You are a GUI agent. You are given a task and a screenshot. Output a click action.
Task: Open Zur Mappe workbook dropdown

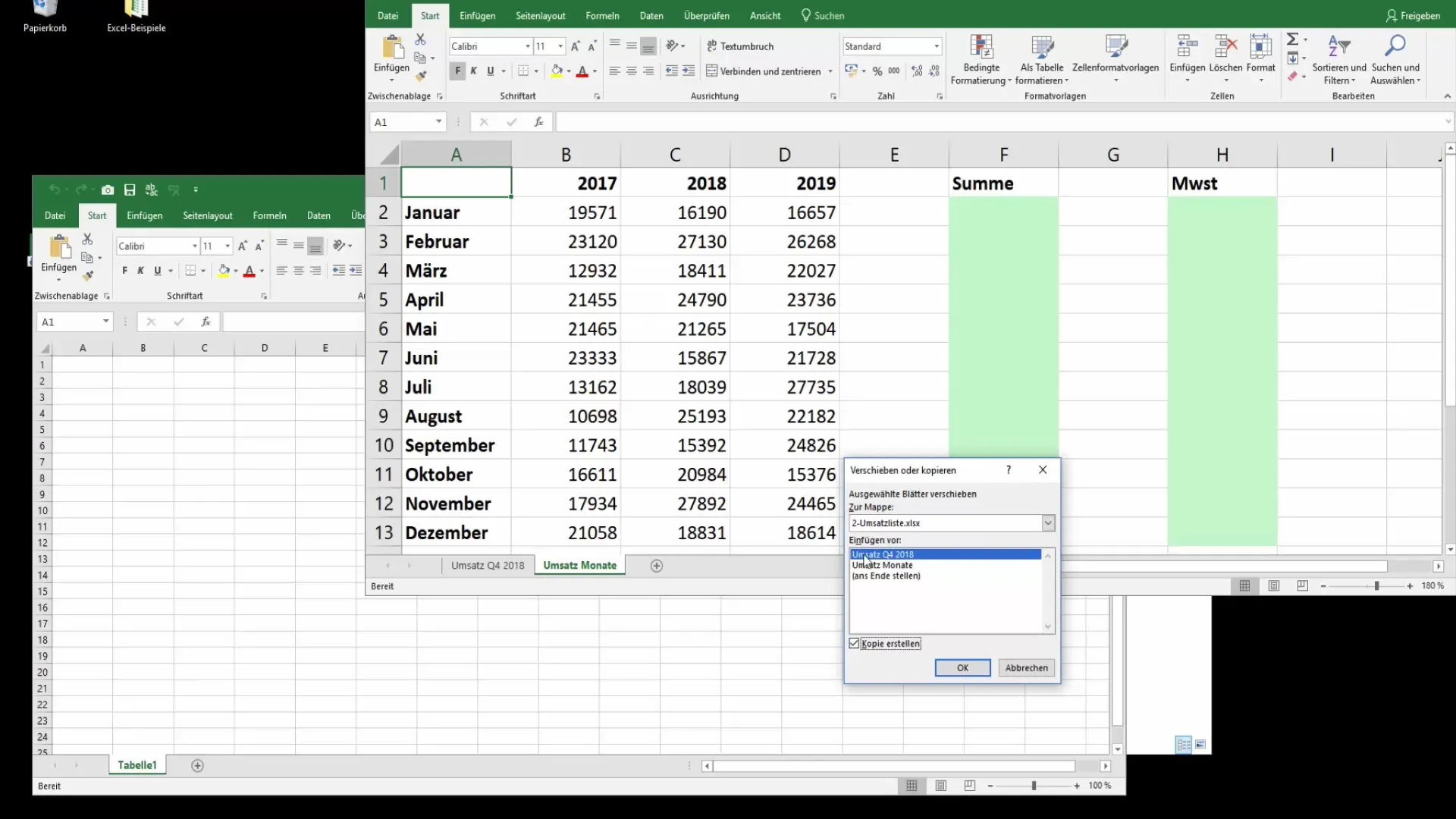[x=1048, y=522]
